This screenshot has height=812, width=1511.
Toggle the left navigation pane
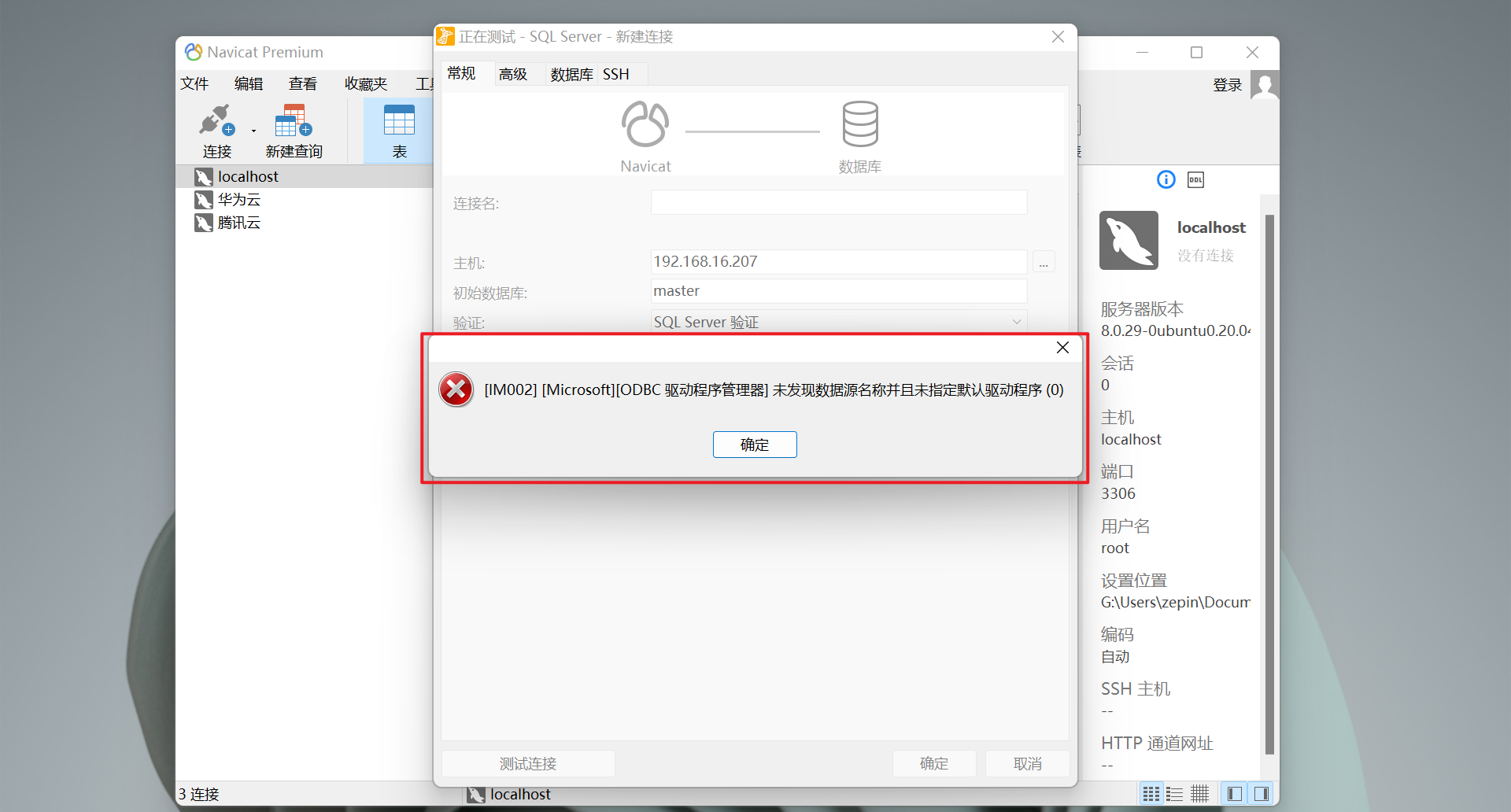coord(1235,794)
